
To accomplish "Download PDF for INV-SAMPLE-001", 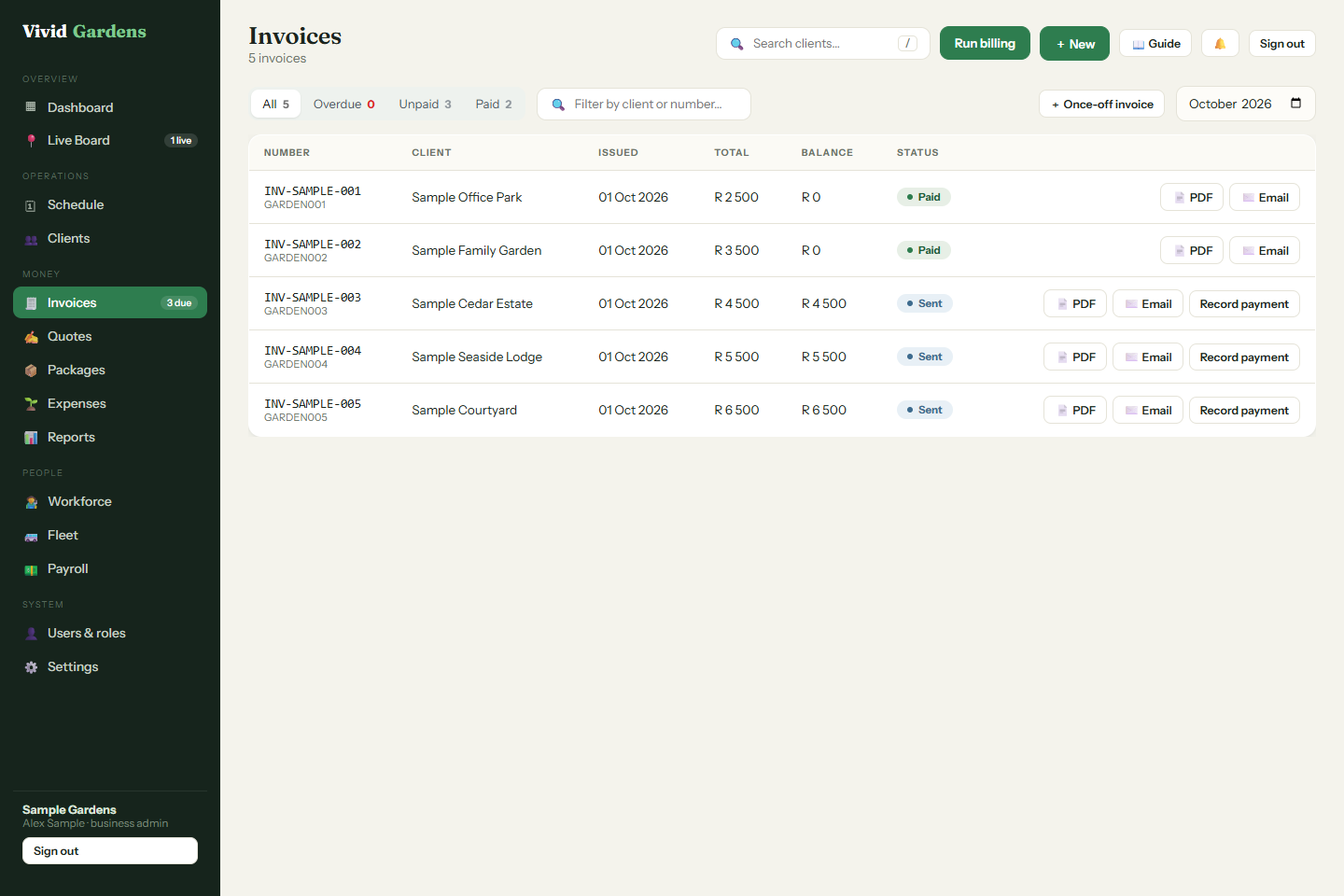I will tap(1192, 197).
